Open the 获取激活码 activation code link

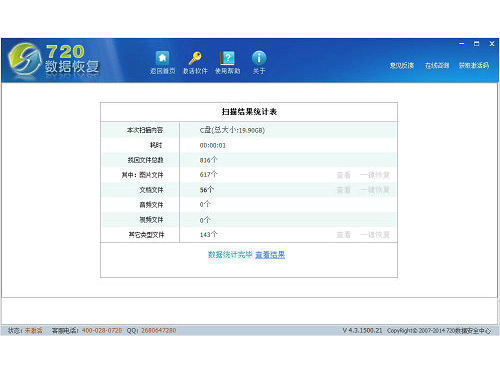coord(474,65)
